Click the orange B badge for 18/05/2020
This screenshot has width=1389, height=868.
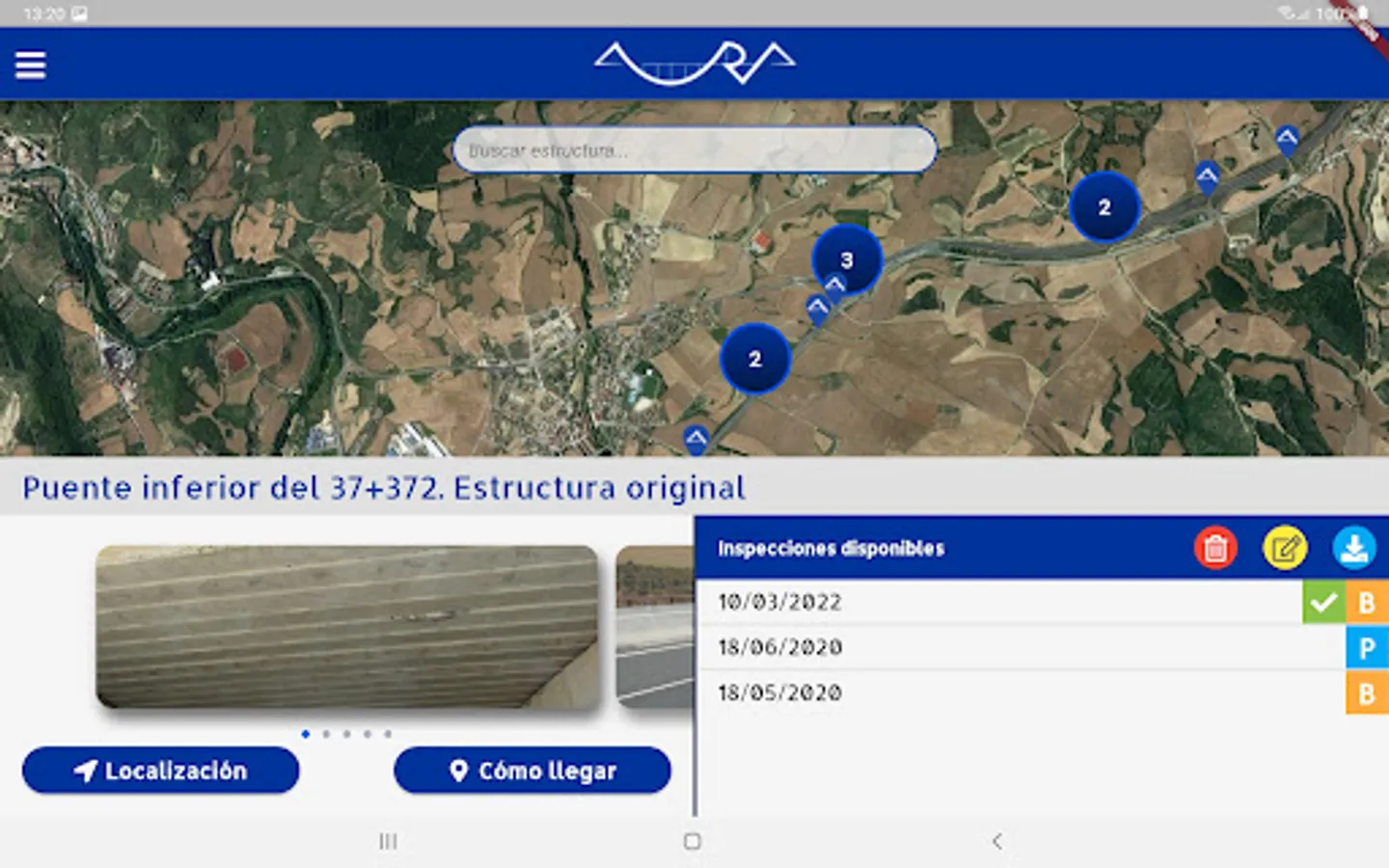1367,692
